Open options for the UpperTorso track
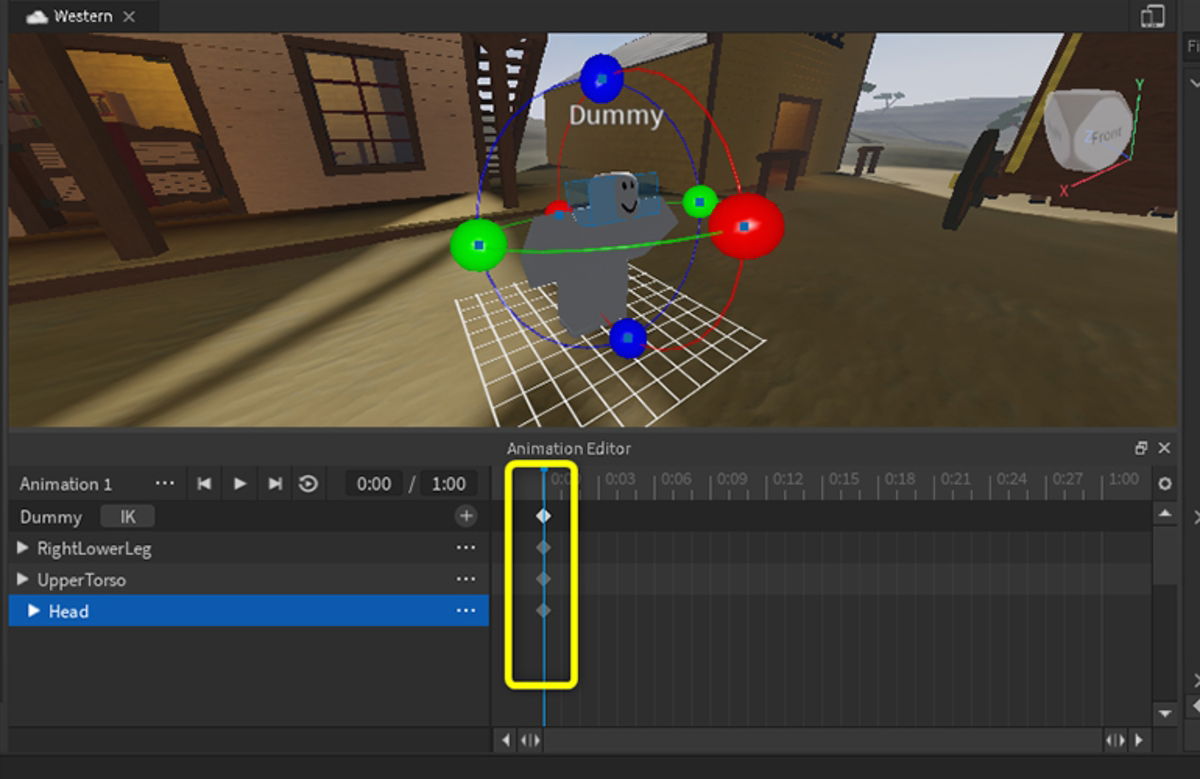 coord(465,579)
